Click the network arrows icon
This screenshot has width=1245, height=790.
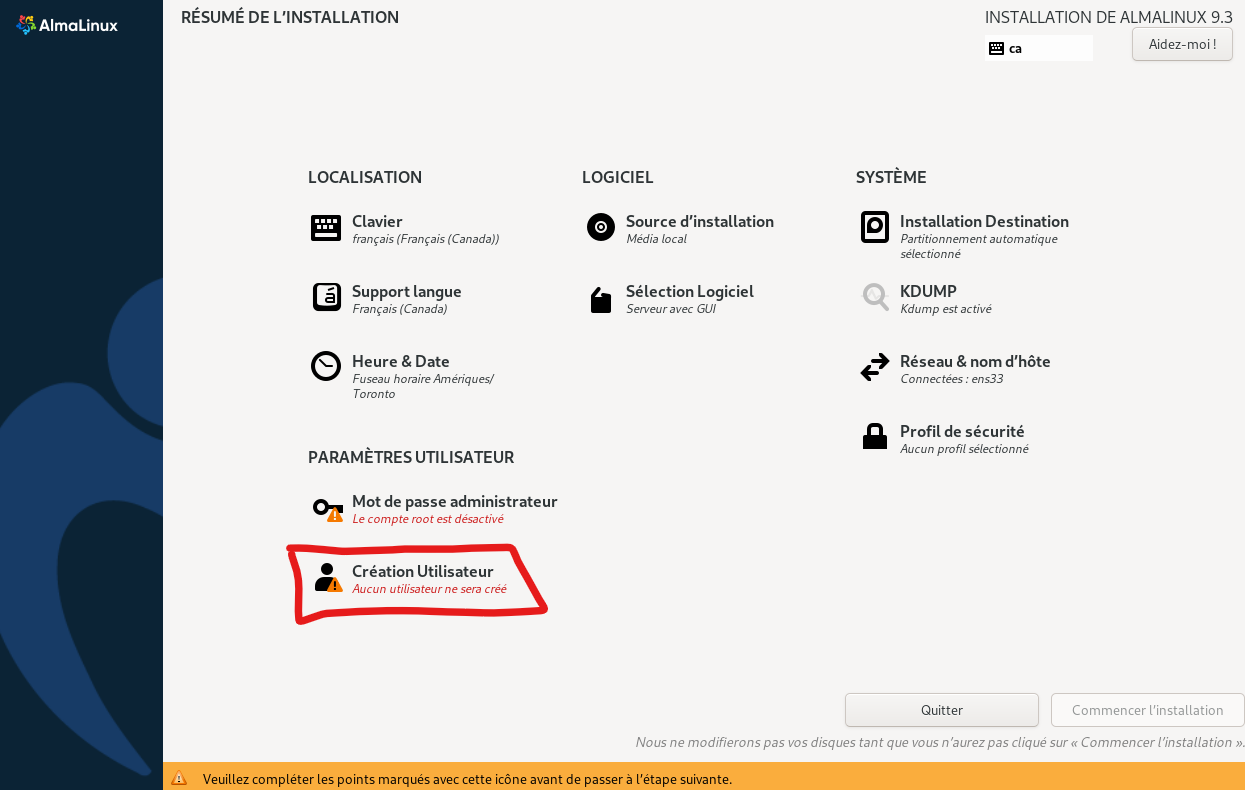click(874, 367)
